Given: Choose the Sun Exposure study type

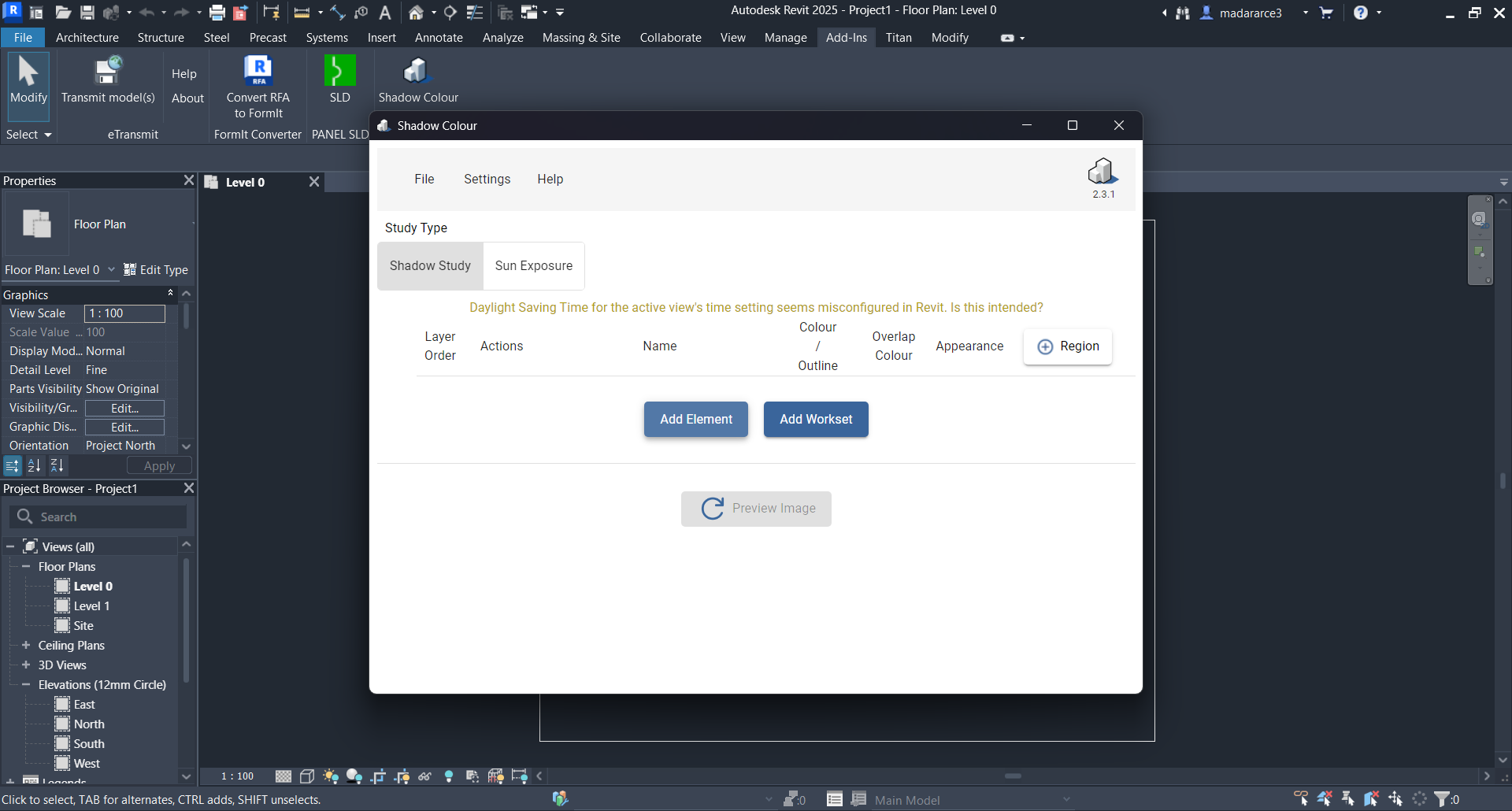Looking at the screenshot, I should coord(534,266).
